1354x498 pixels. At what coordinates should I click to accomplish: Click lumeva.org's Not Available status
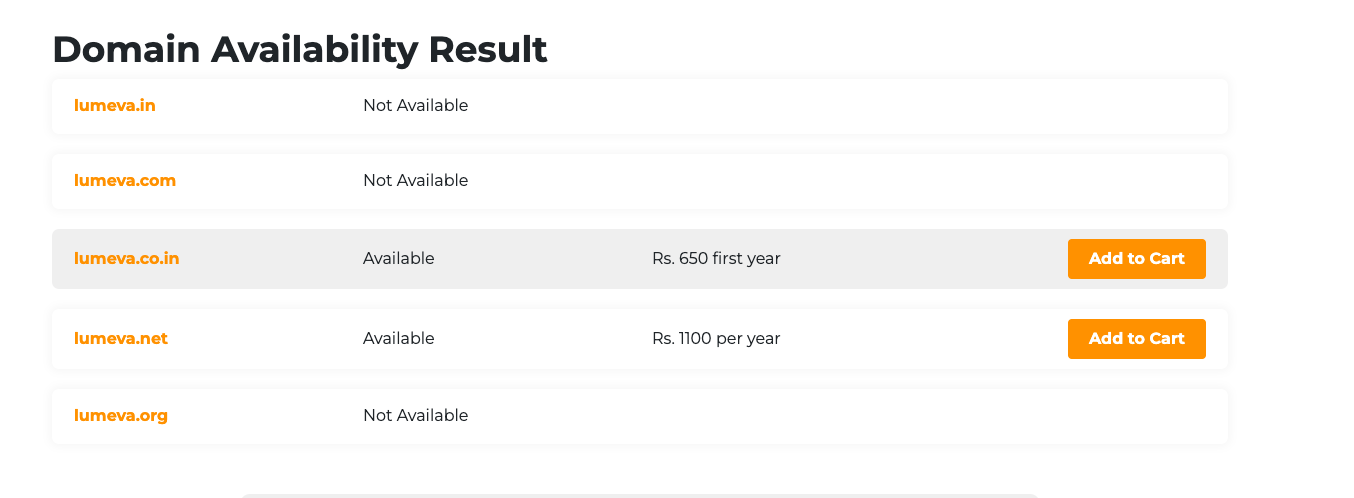pos(415,415)
